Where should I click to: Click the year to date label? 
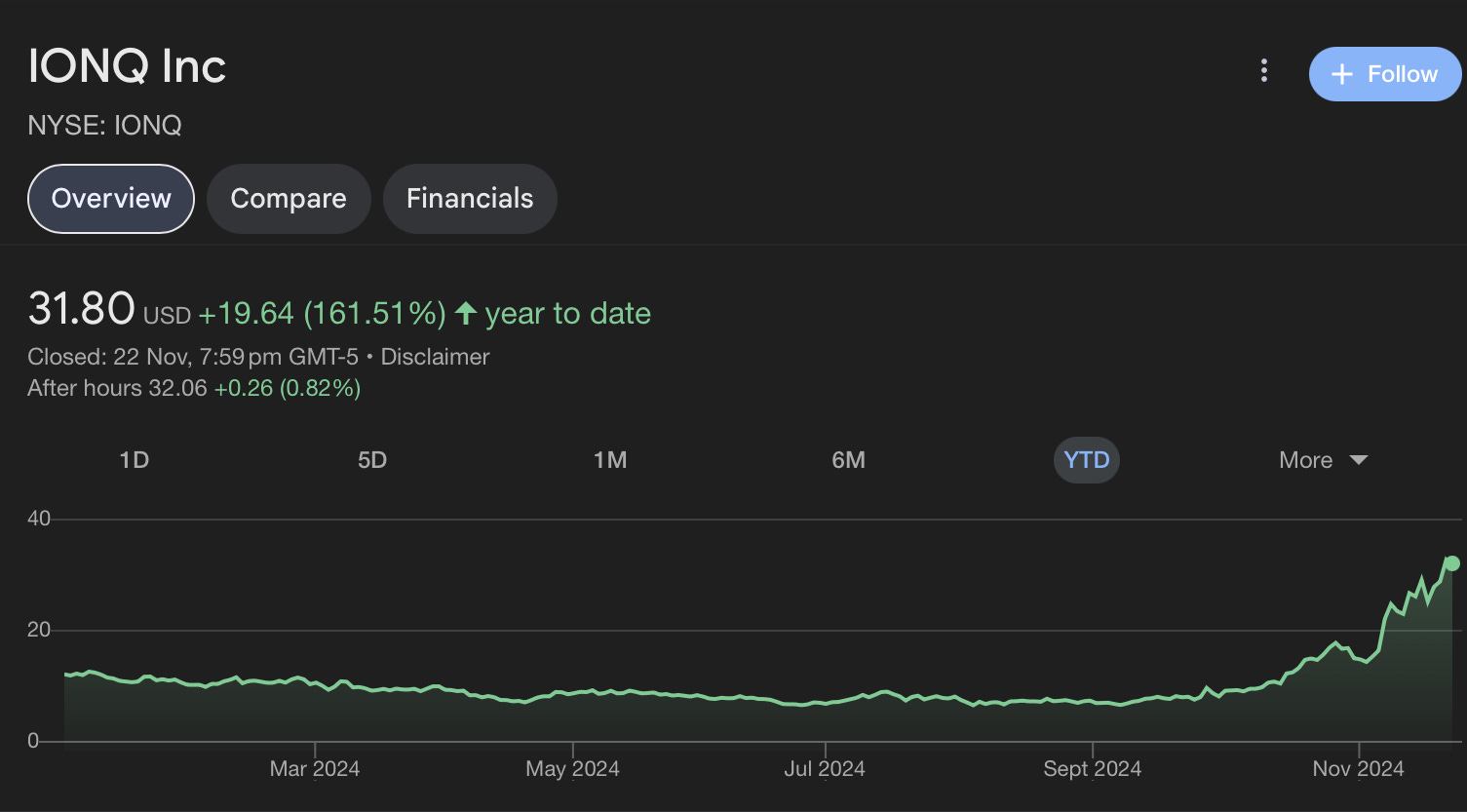(x=567, y=314)
